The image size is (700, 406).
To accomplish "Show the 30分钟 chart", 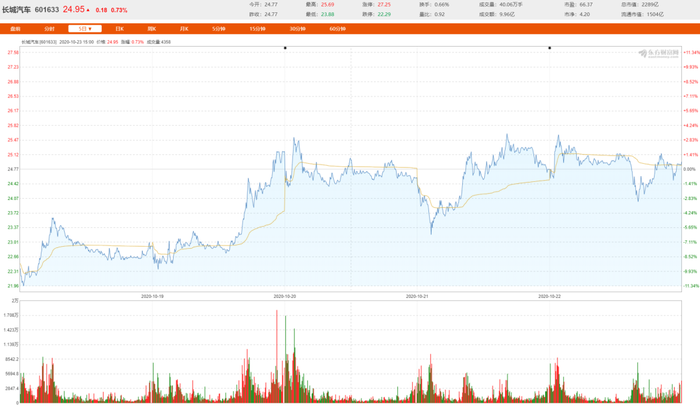I will click(x=297, y=29).
